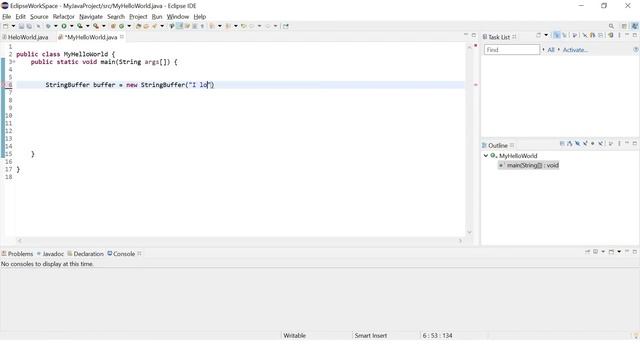The image size is (640, 360).
Task: Switch to the Javadoc tab
Action: click(x=51, y=254)
